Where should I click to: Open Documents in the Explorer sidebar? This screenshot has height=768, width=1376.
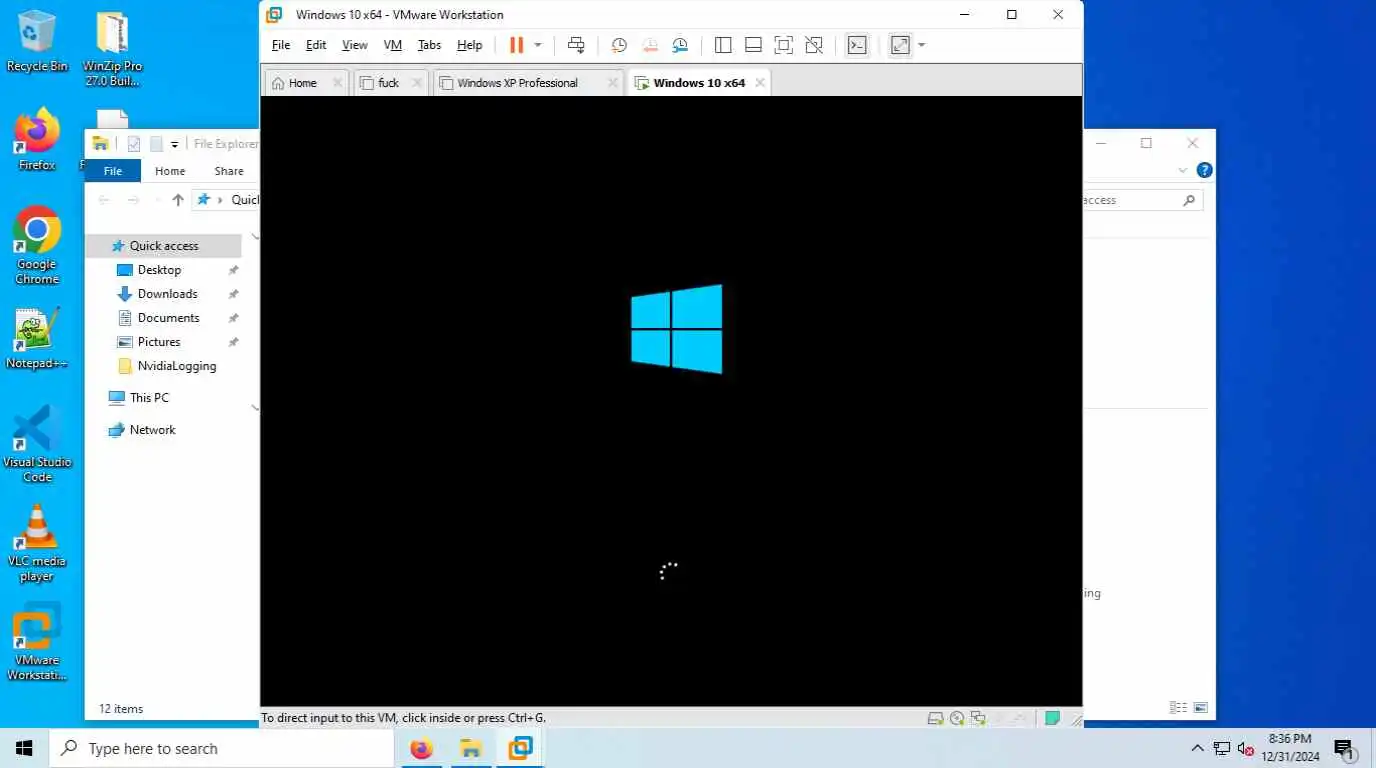tap(168, 318)
